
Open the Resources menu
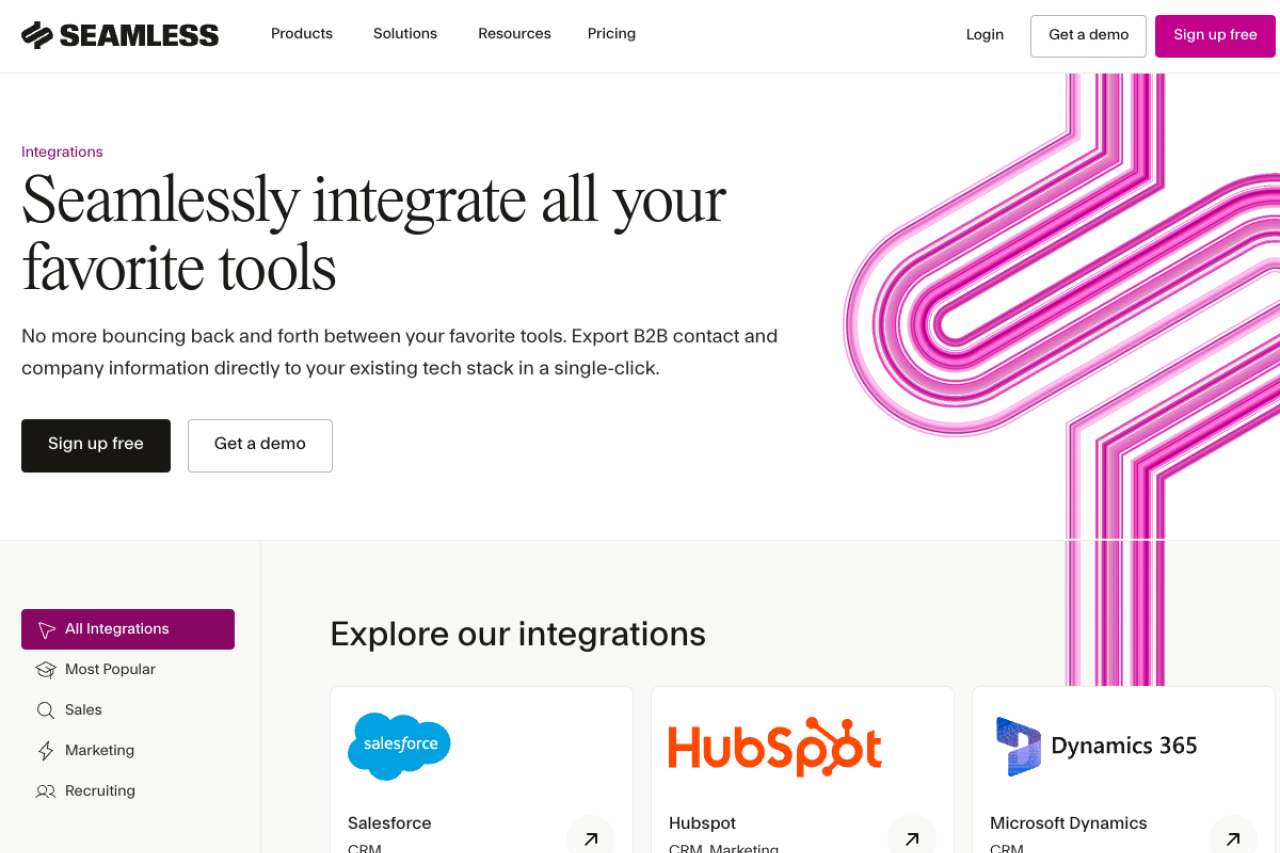514,34
